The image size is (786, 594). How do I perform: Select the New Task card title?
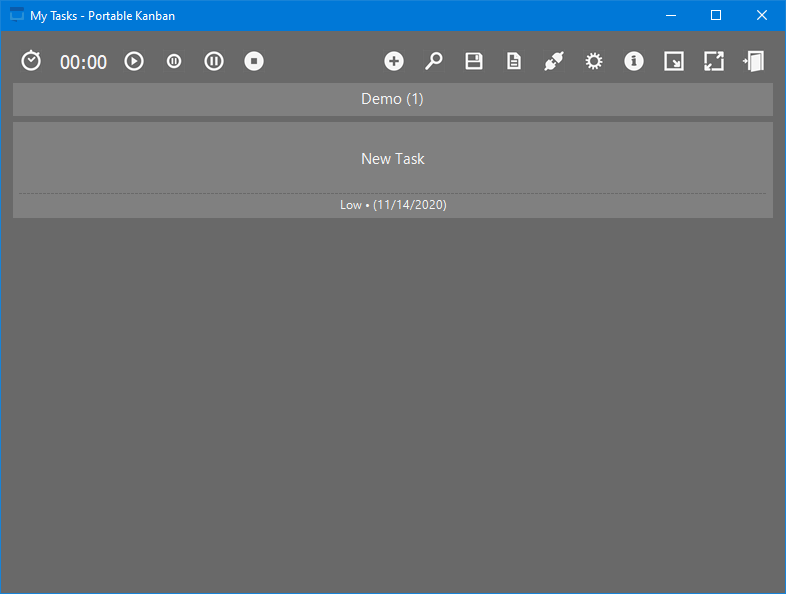[x=392, y=159]
